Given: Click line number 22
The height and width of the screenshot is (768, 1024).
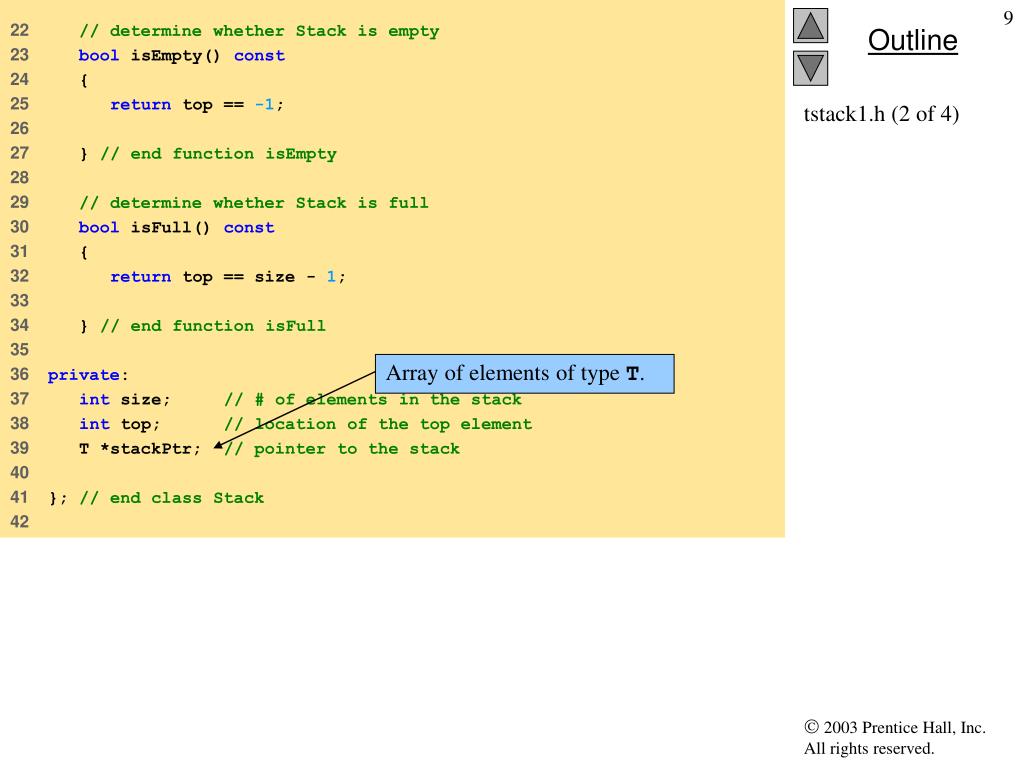Looking at the screenshot, I should [20, 31].
